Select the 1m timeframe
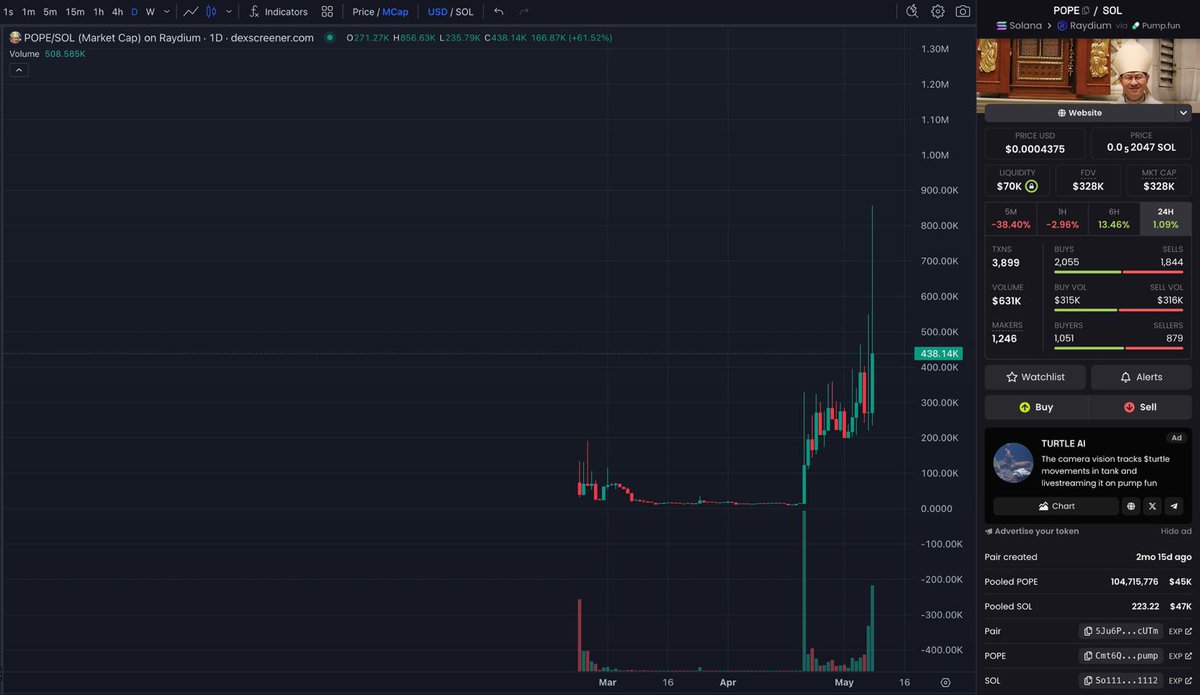Screen dimensions: 1200x695 coord(28,12)
